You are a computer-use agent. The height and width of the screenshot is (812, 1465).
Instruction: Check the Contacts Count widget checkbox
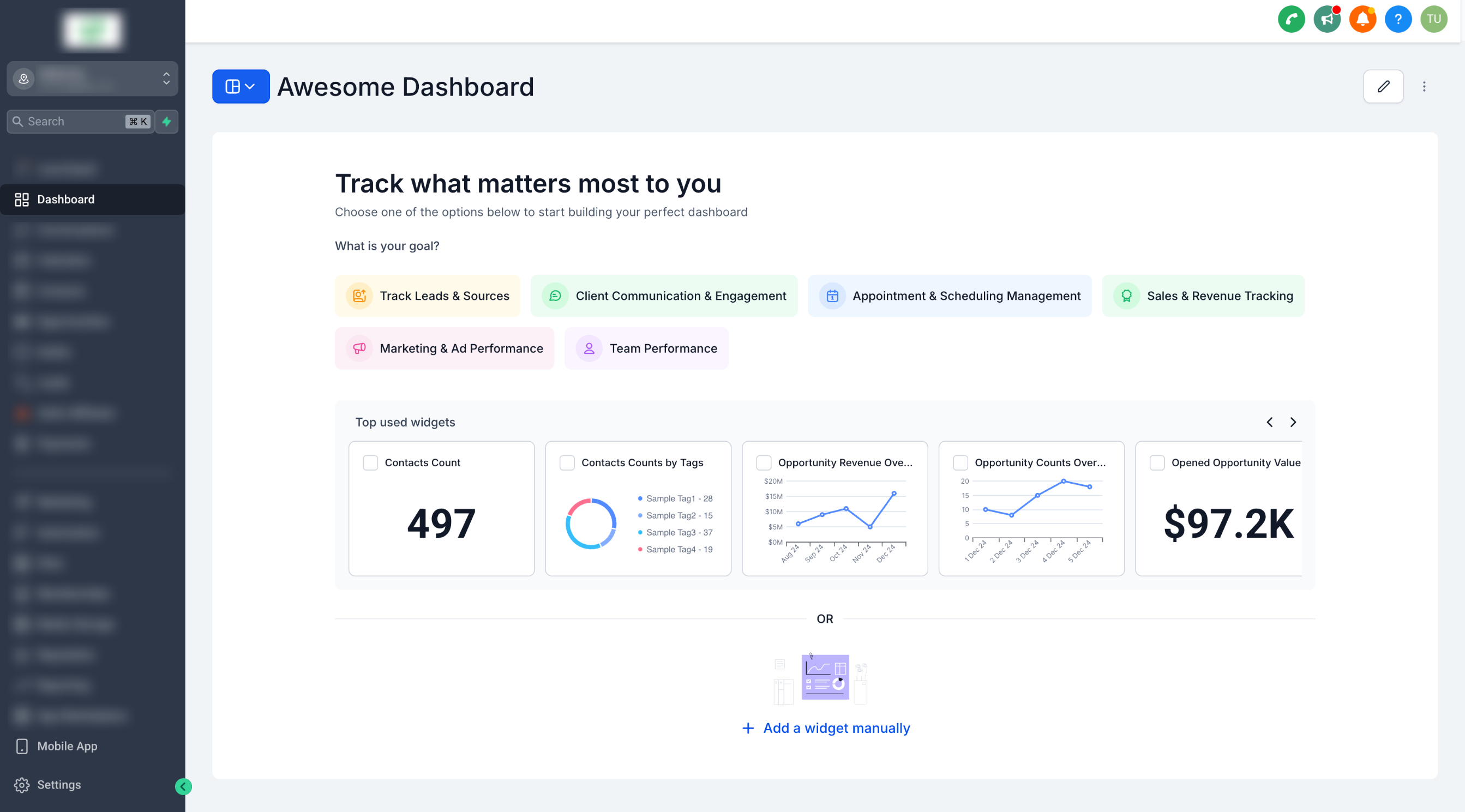pos(370,463)
